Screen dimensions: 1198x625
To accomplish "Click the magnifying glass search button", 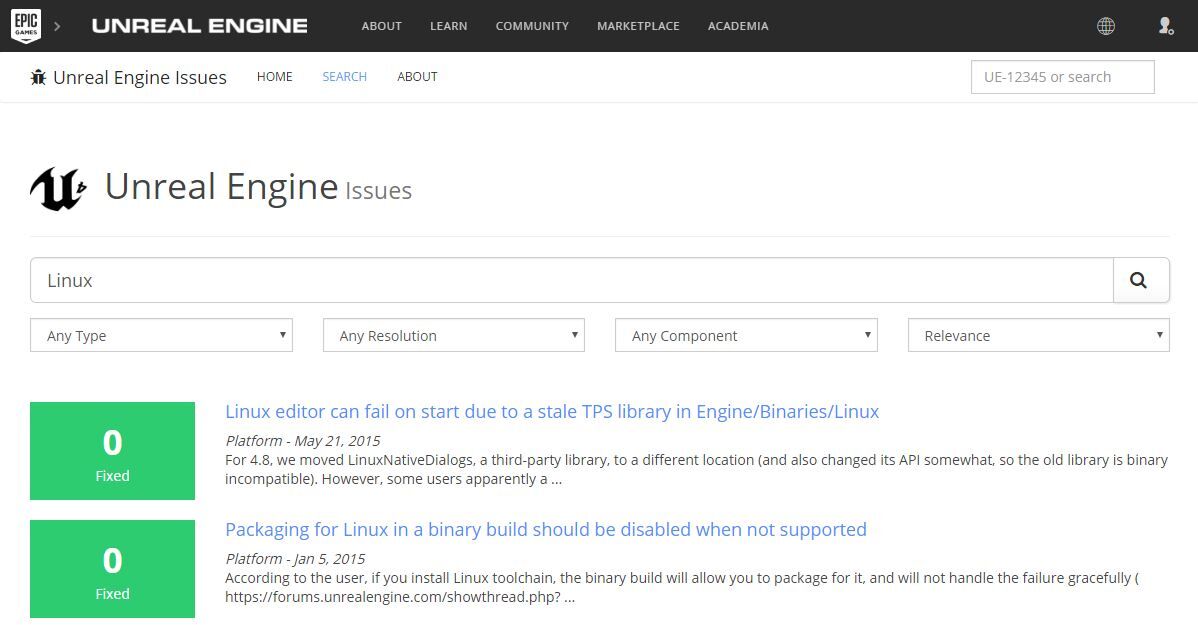I will 1140,281.
